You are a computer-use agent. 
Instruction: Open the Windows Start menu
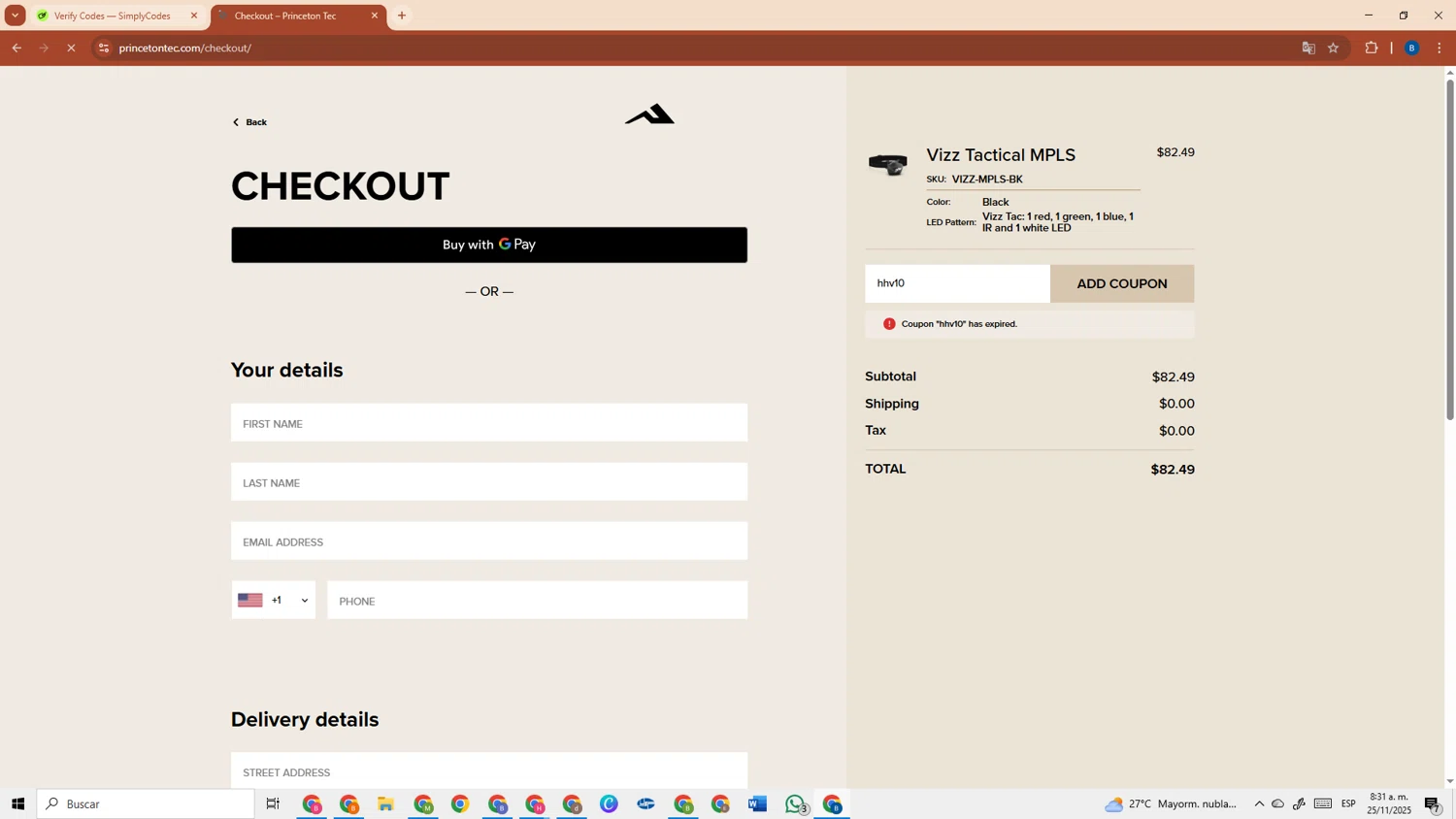(17, 803)
